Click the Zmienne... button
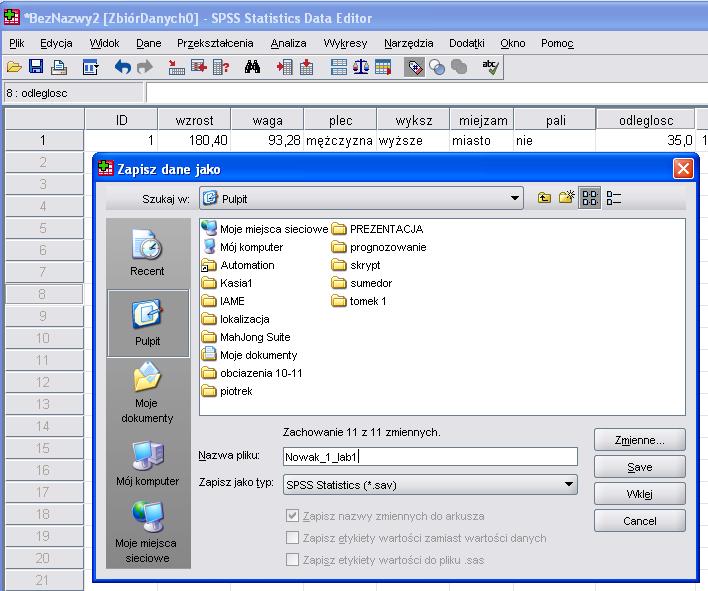The width and height of the screenshot is (708, 591). [640, 440]
